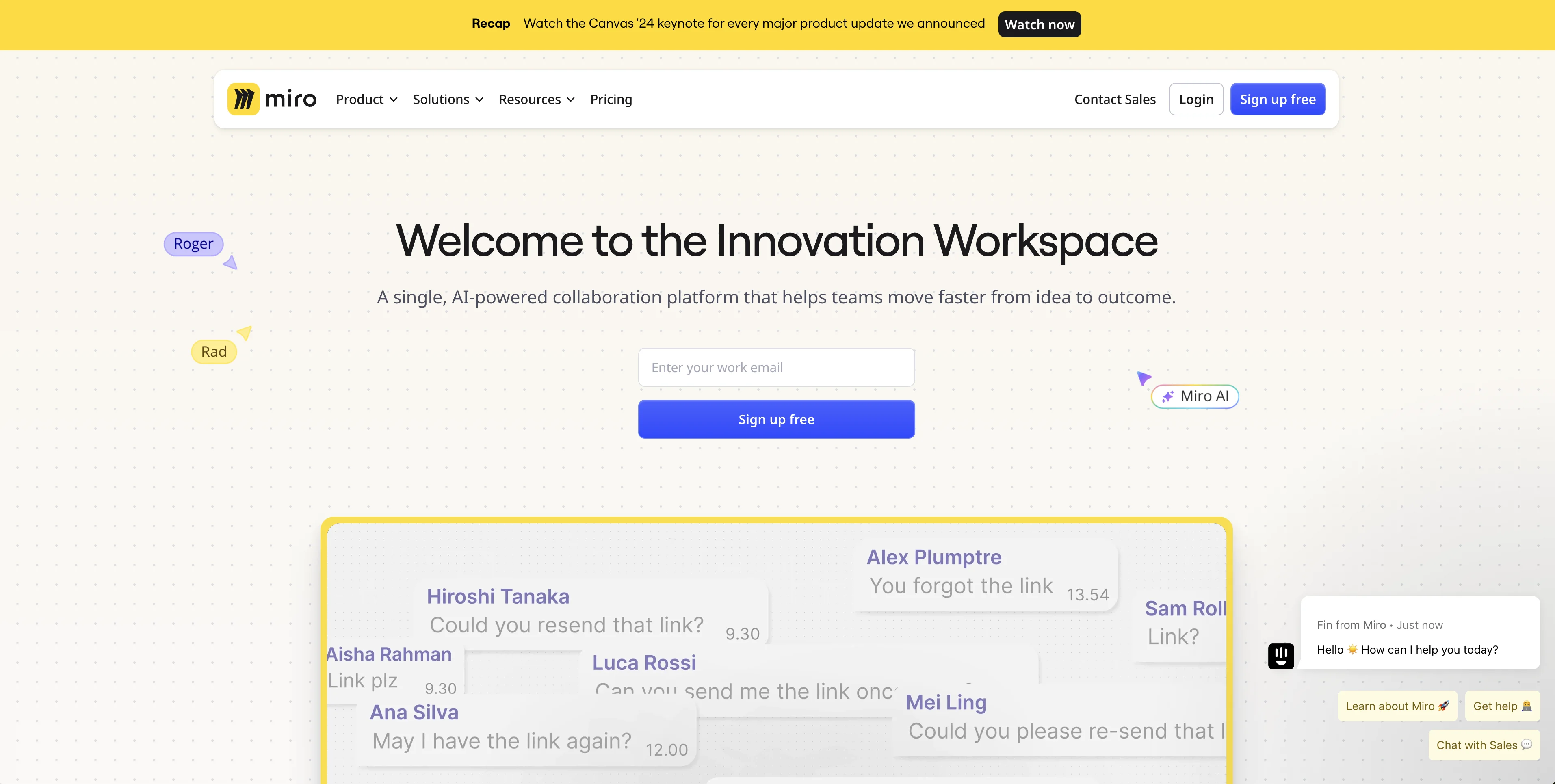Viewport: 1555px width, 784px height.
Task: Expand the Resources dropdown menu
Action: [536, 99]
